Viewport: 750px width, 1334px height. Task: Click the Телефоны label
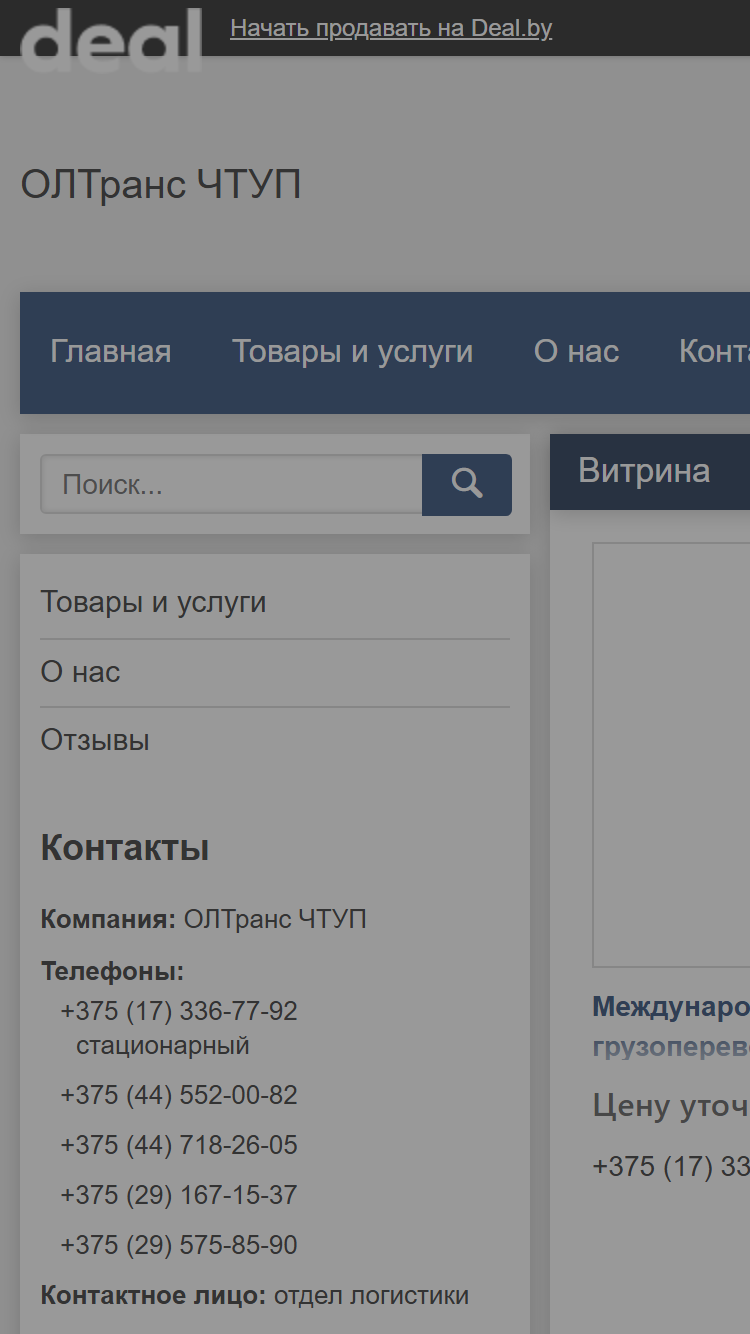pyautogui.click(x=112, y=971)
